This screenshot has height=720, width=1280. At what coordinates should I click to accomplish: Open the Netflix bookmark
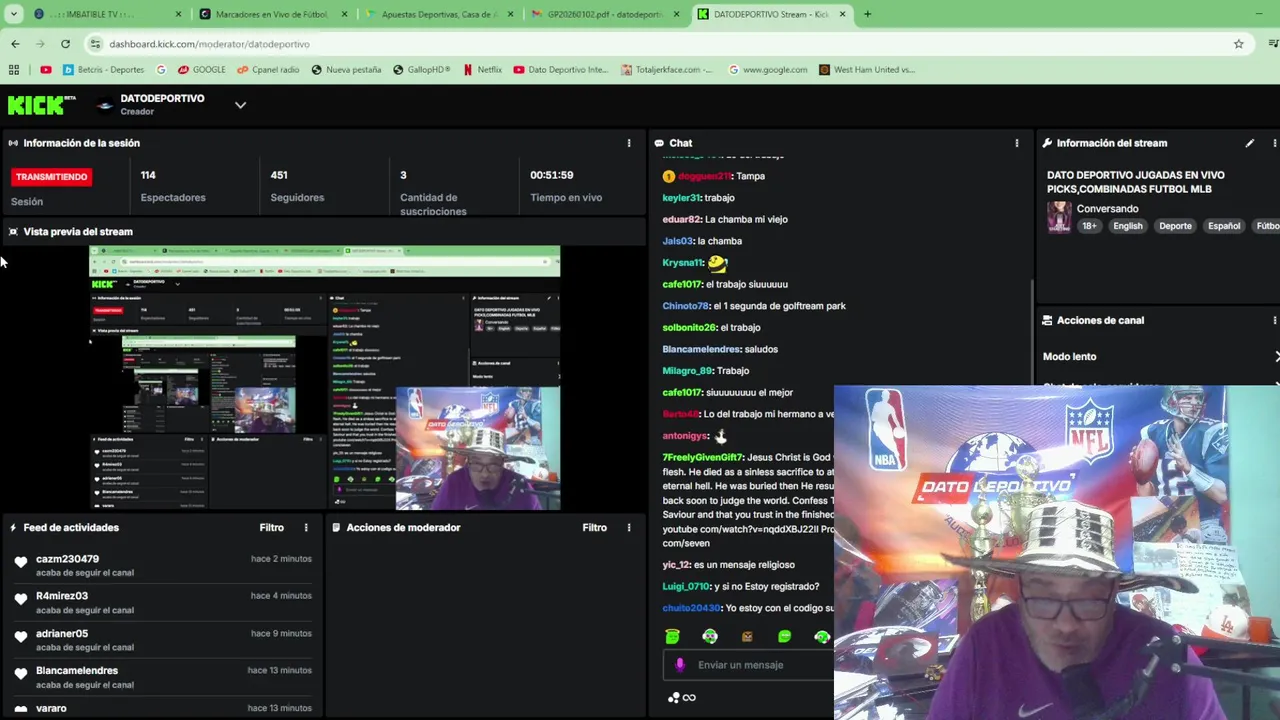482,70
